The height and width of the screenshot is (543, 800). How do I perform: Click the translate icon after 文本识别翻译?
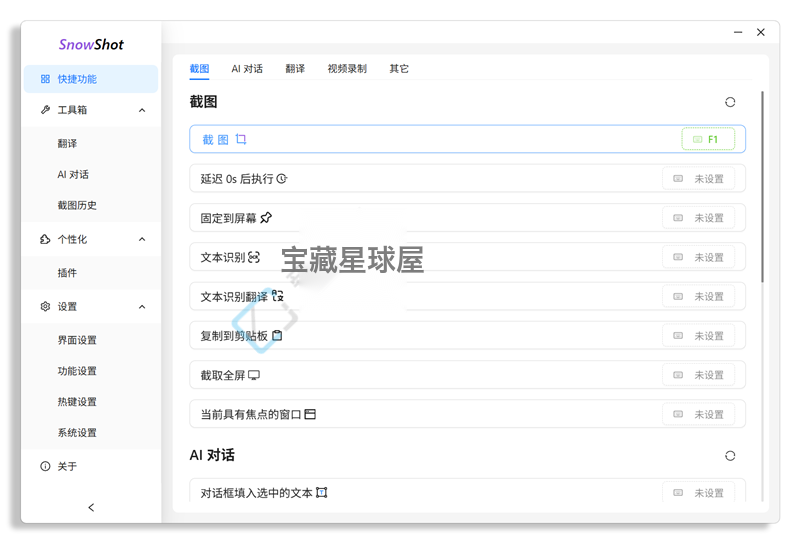coord(278,296)
